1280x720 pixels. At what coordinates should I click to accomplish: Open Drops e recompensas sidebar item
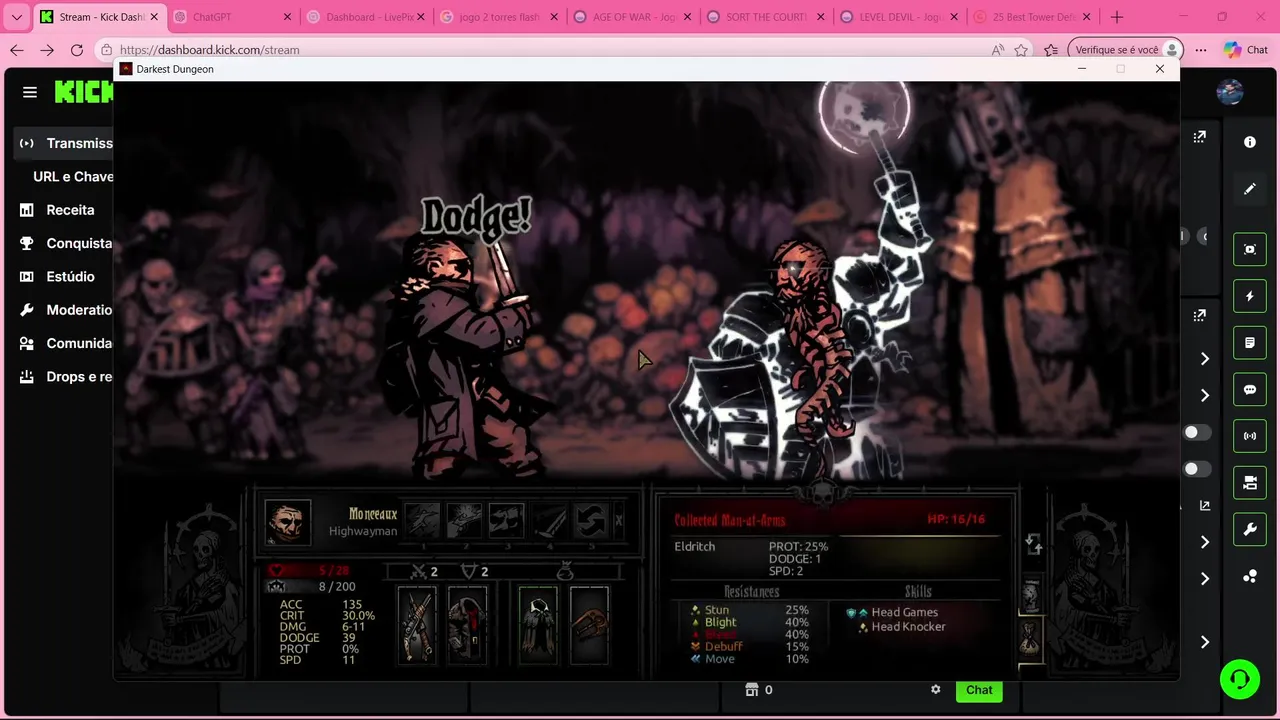coord(66,377)
